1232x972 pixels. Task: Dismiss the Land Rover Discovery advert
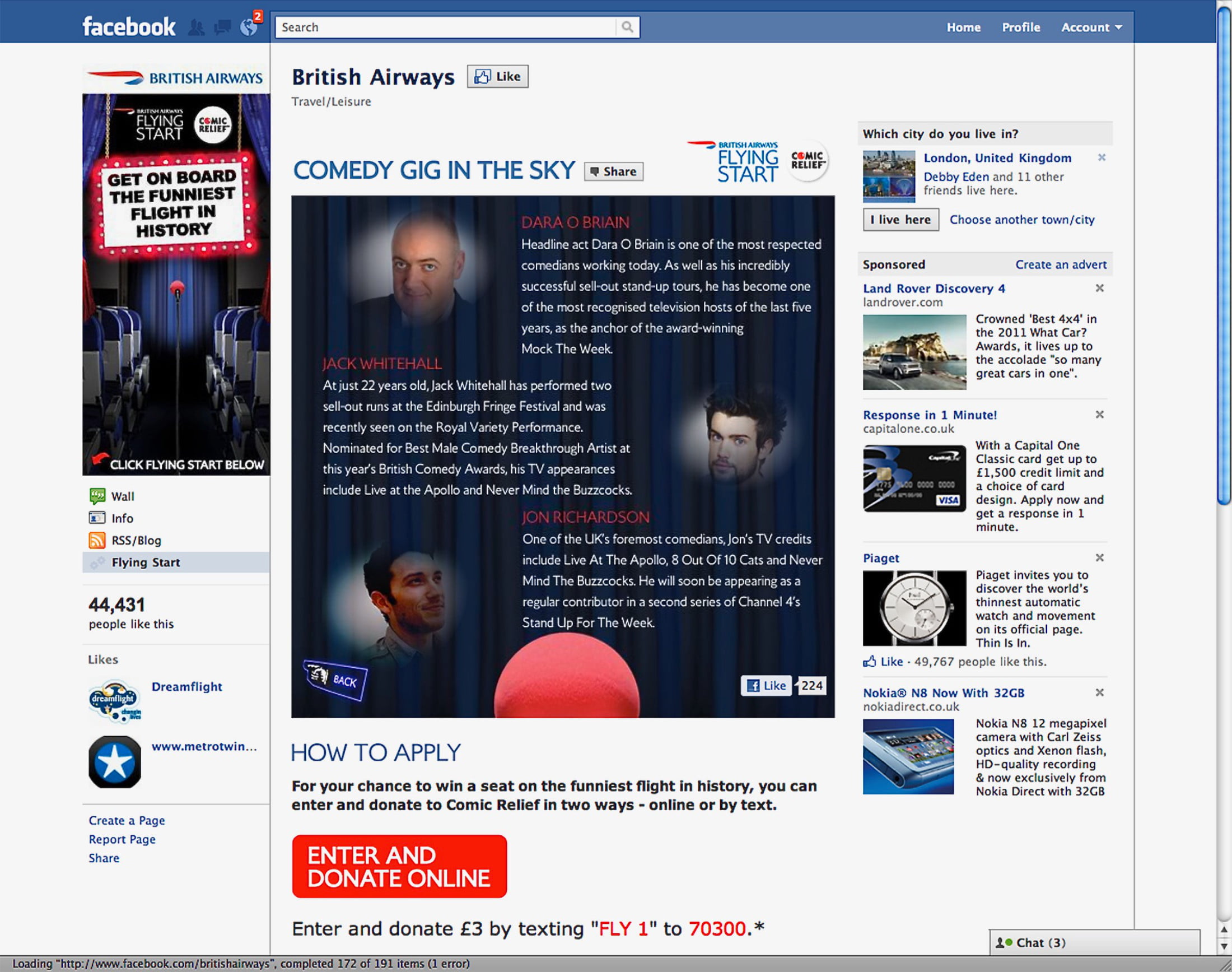pyautogui.click(x=1099, y=288)
